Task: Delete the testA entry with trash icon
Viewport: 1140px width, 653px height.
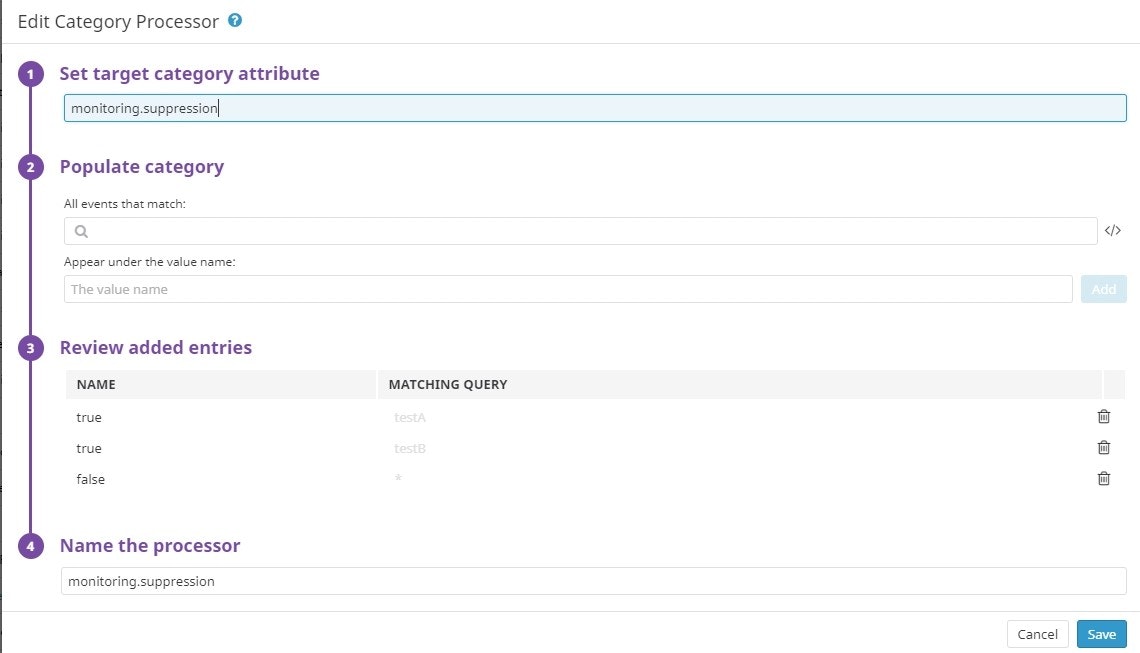Action: tap(1104, 416)
